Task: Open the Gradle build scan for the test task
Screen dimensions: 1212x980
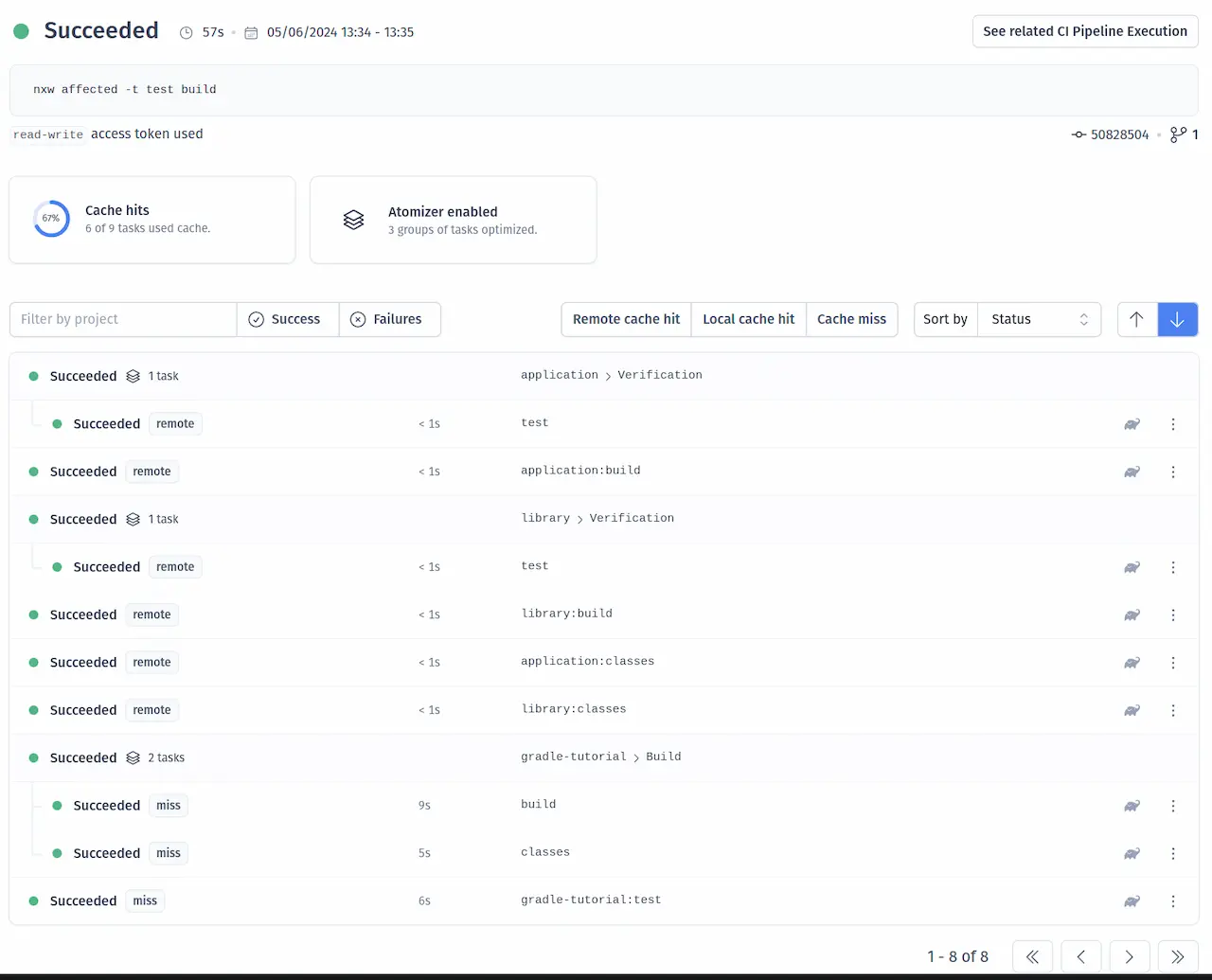Action: click(1132, 424)
